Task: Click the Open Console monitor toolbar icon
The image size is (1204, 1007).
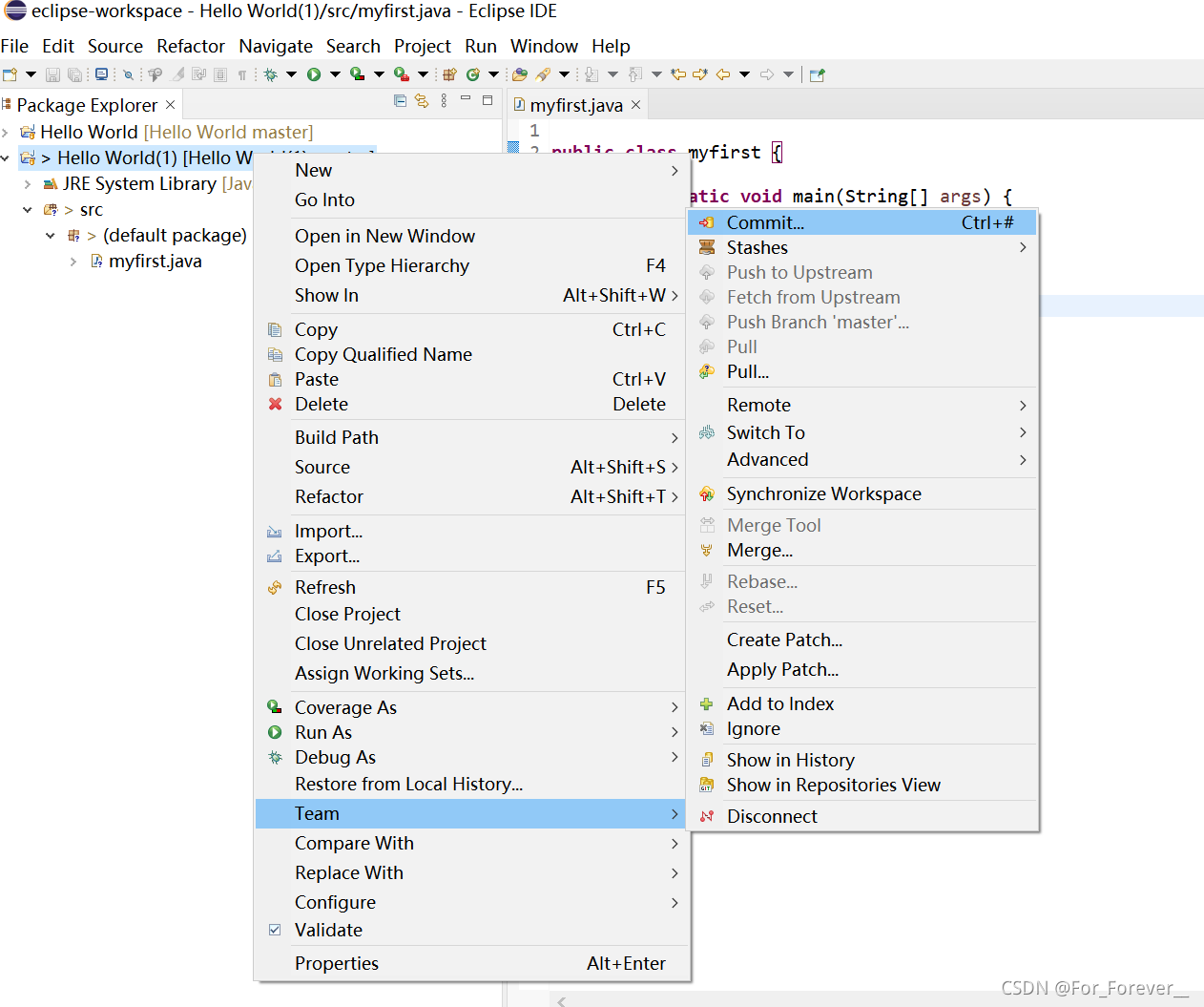Action: [x=101, y=74]
